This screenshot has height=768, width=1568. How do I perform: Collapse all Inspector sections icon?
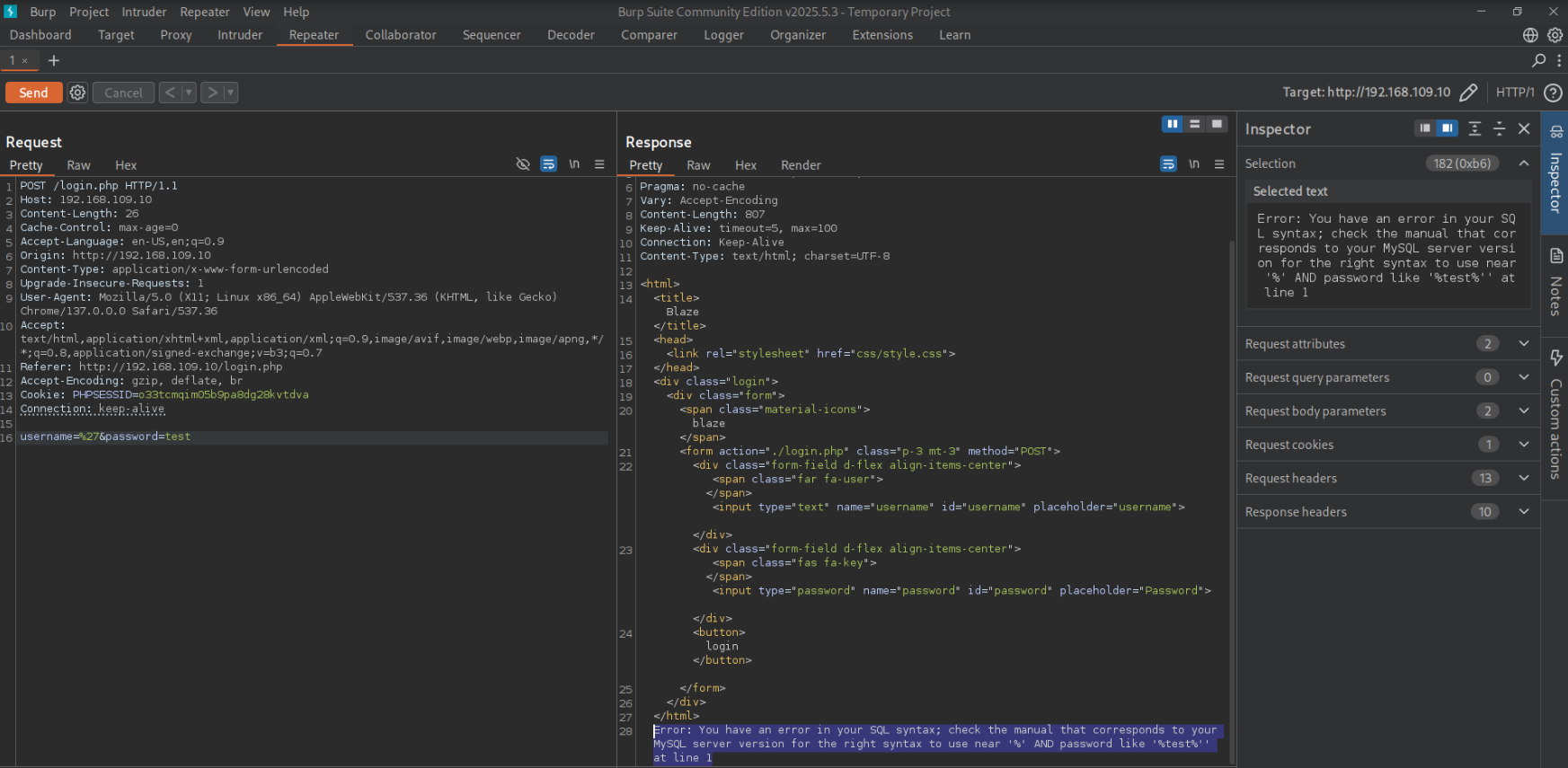(1499, 128)
